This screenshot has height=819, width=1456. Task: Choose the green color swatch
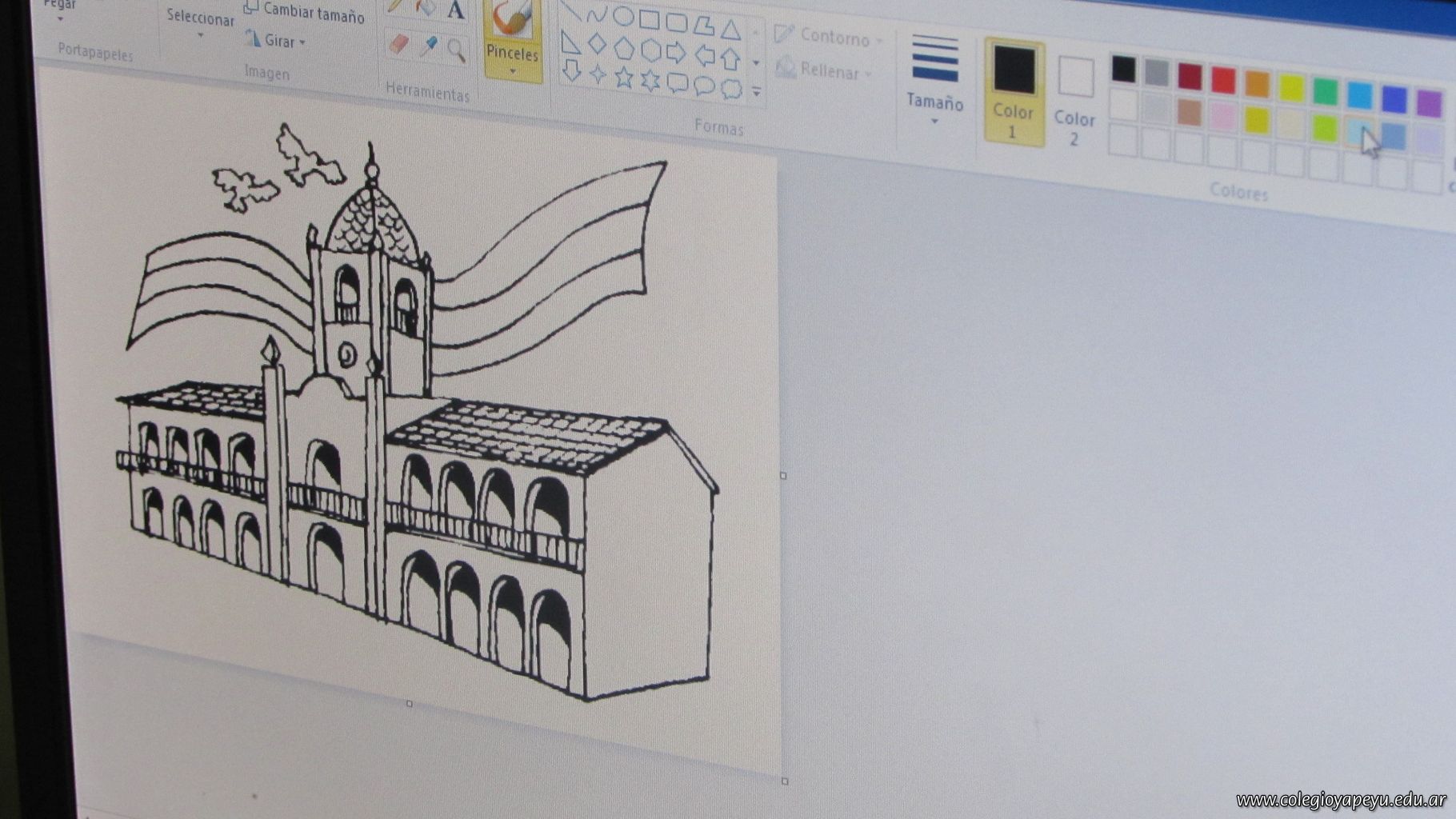pos(1325,91)
